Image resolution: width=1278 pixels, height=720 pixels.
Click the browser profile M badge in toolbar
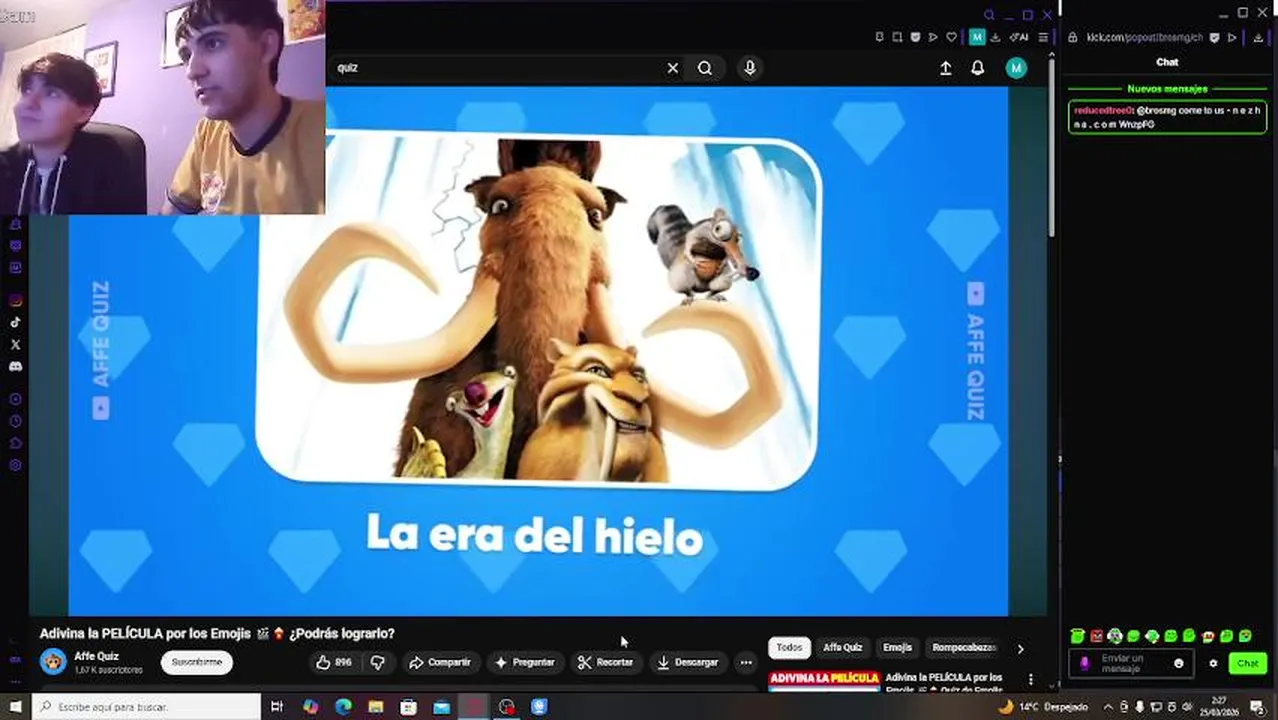977,37
